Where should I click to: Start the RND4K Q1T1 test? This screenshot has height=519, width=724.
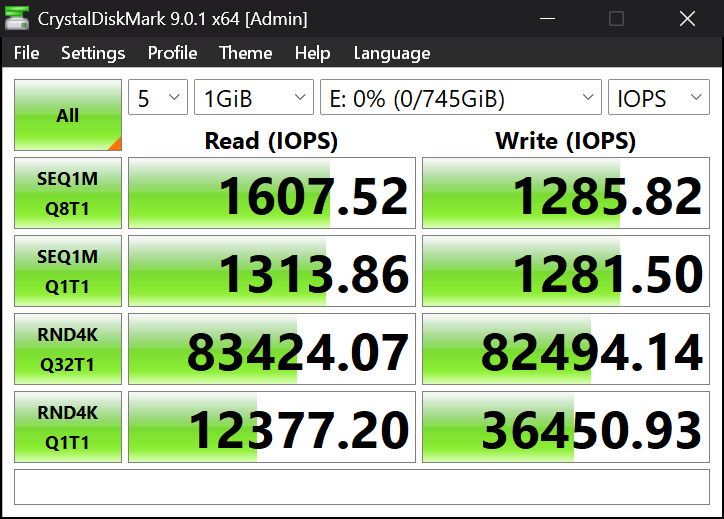68,427
